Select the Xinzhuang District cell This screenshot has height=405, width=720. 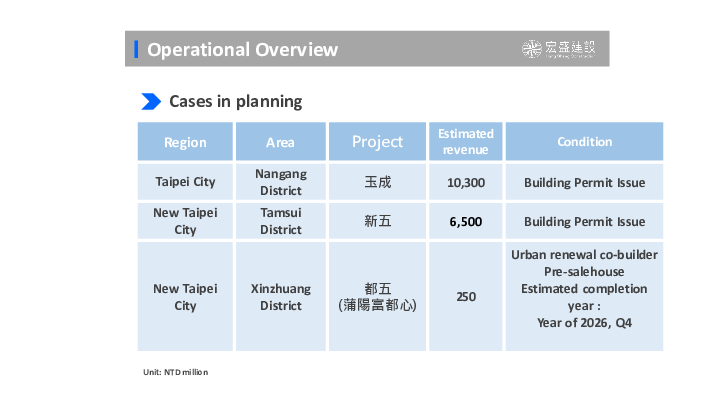pos(280,296)
